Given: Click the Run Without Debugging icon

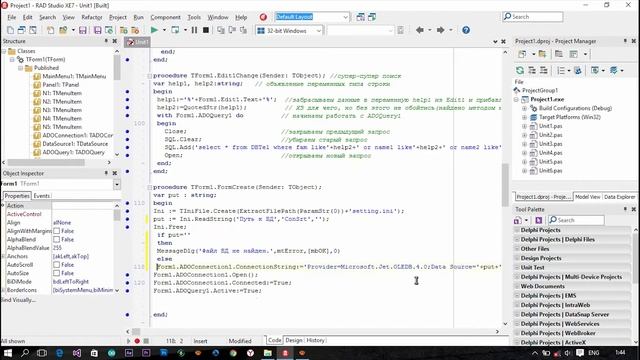Looking at the screenshot, I should pyautogui.click(x=176, y=30).
